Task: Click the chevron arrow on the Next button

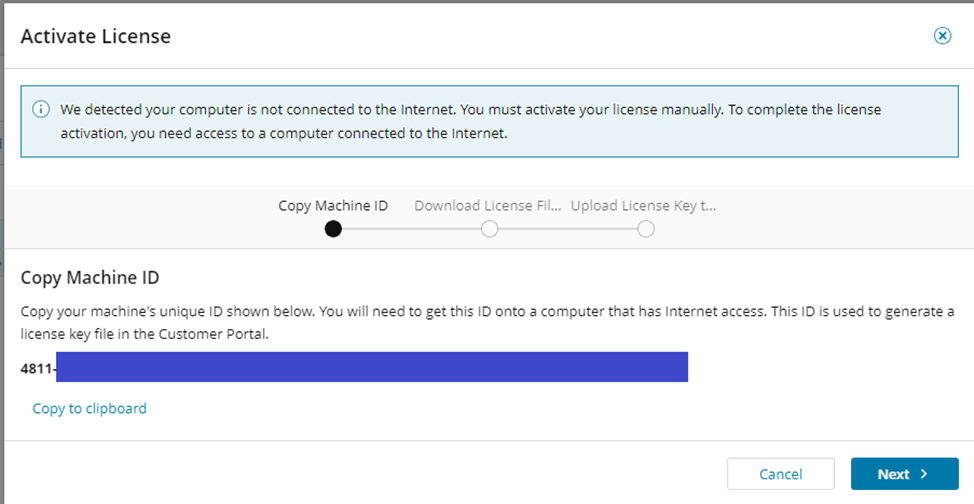Action: click(x=923, y=474)
